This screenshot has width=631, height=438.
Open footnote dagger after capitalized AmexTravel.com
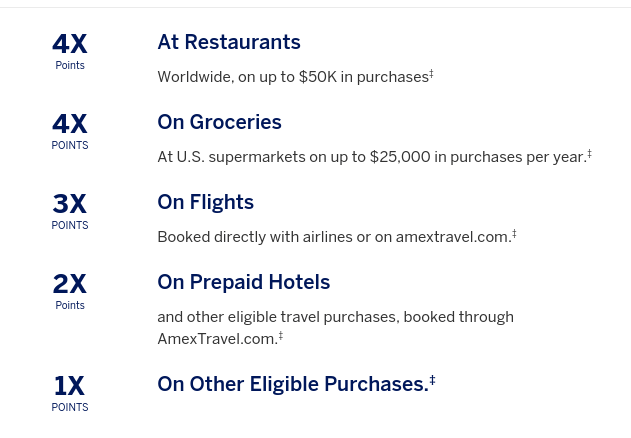click(280, 335)
